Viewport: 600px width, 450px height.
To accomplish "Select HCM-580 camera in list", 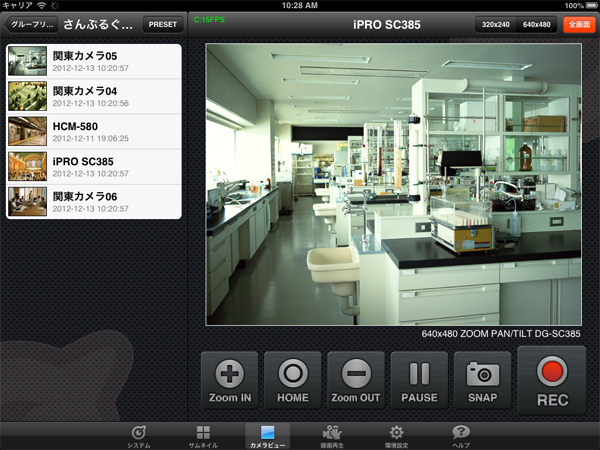I will [x=94, y=131].
